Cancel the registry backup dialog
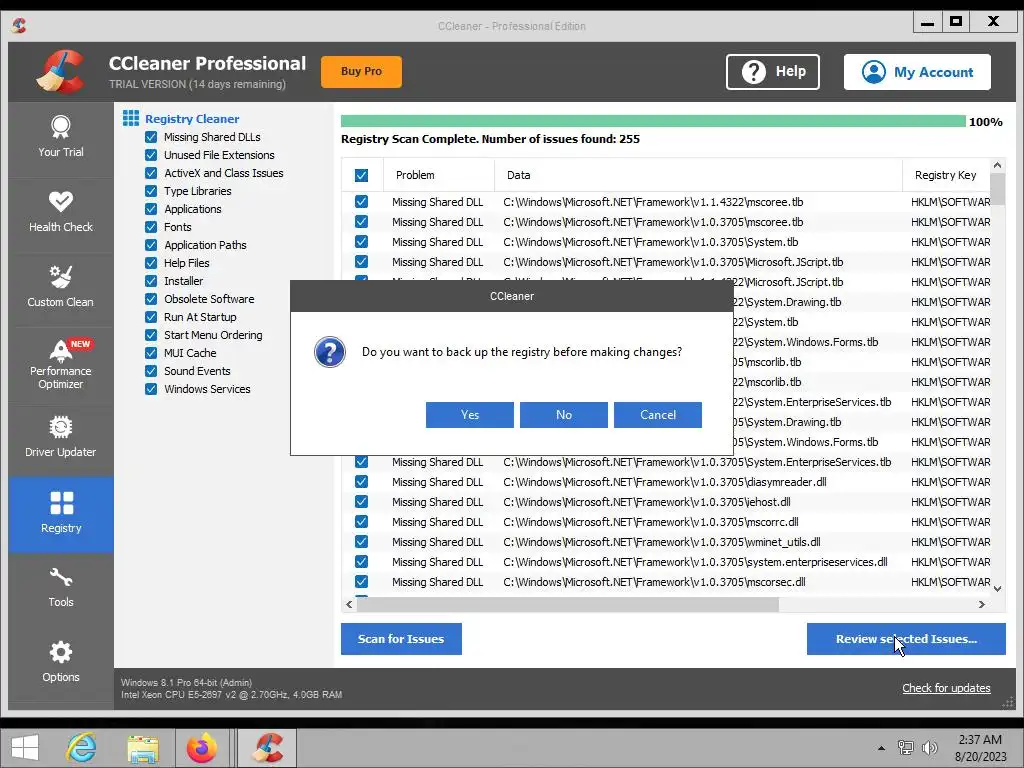 (658, 415)
